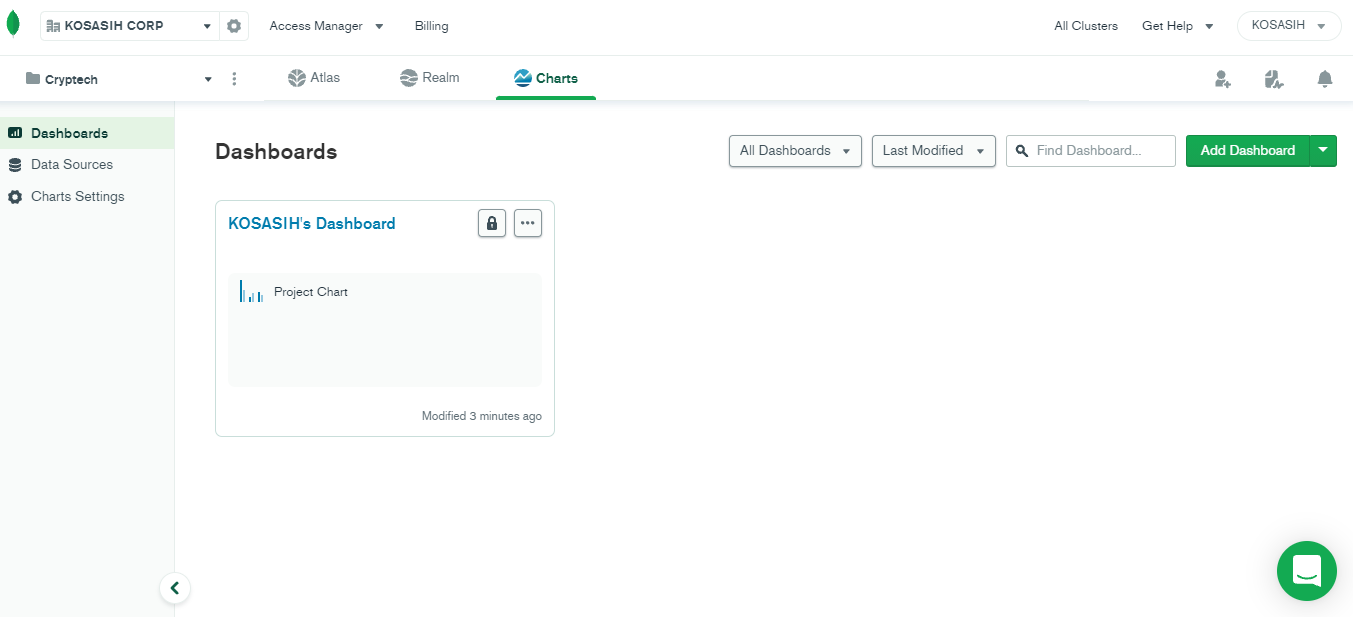Click the Add Dashboard button
Image resolution: width=1353 pixels, height=617 pixels.
(1248, 151)
